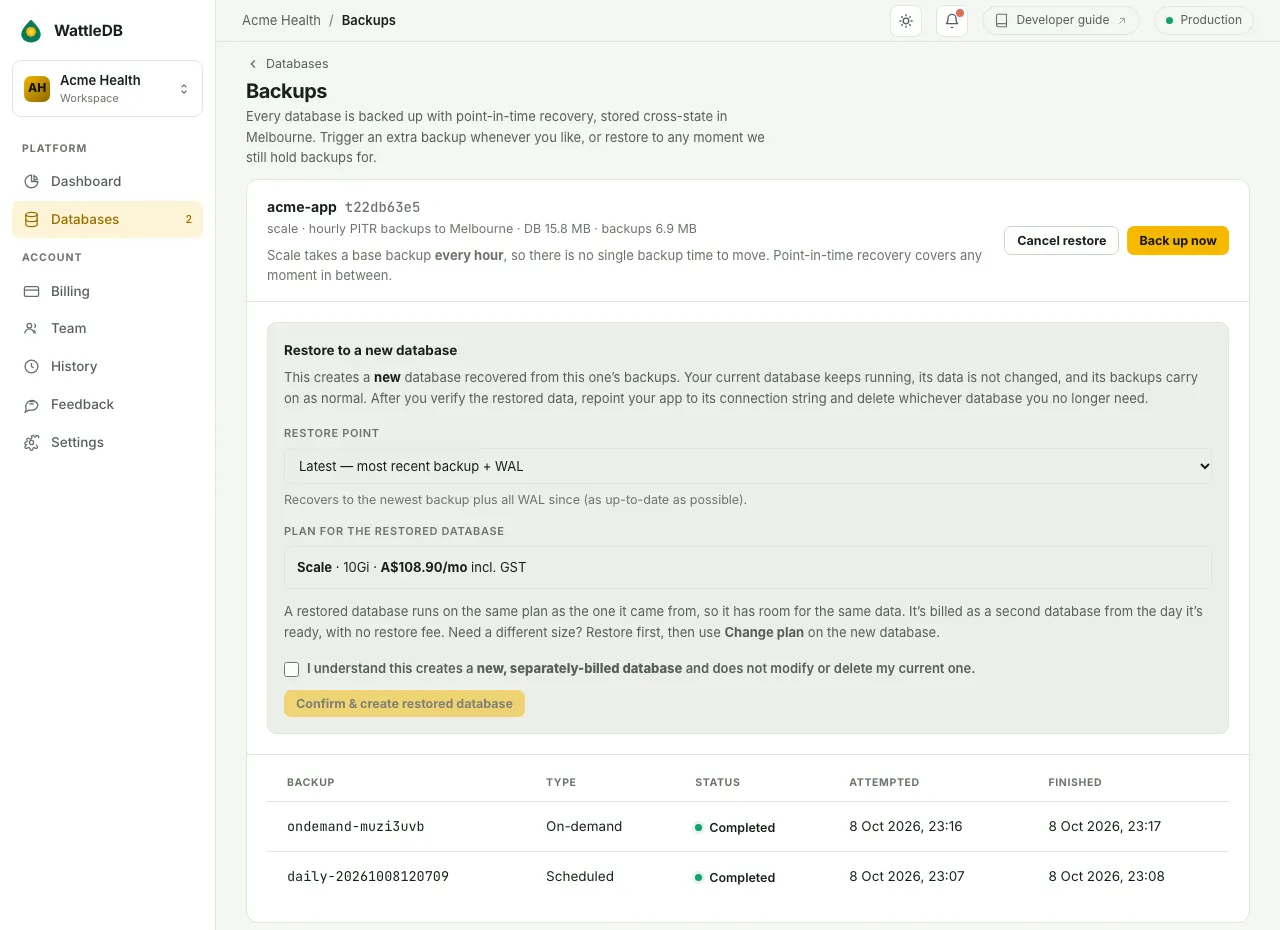Click the Scheduled type cell
The width and height of the screenshot is (1280, 930).
(580, 877)
